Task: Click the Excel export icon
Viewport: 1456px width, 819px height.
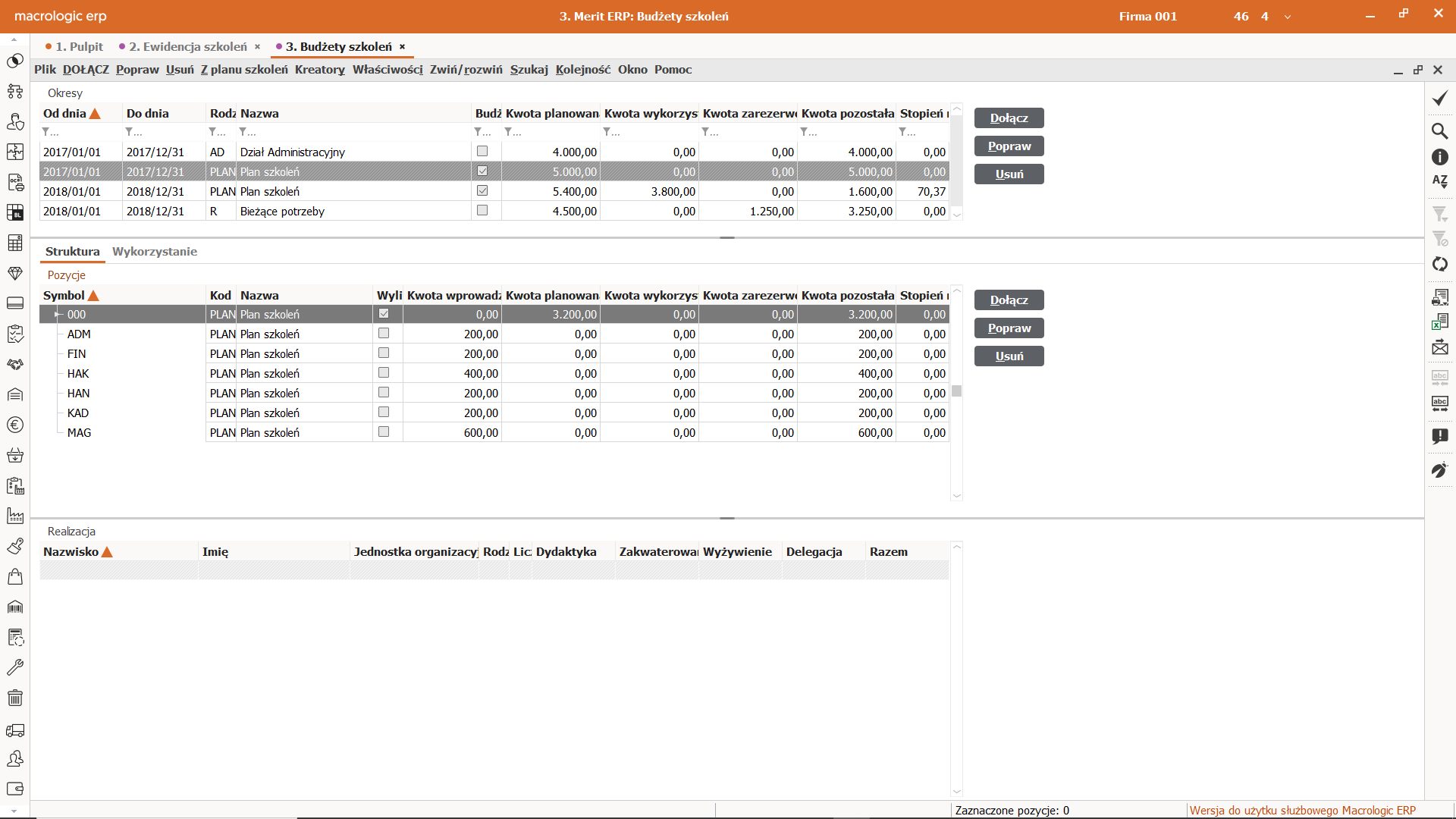Action: [1439, 322]
